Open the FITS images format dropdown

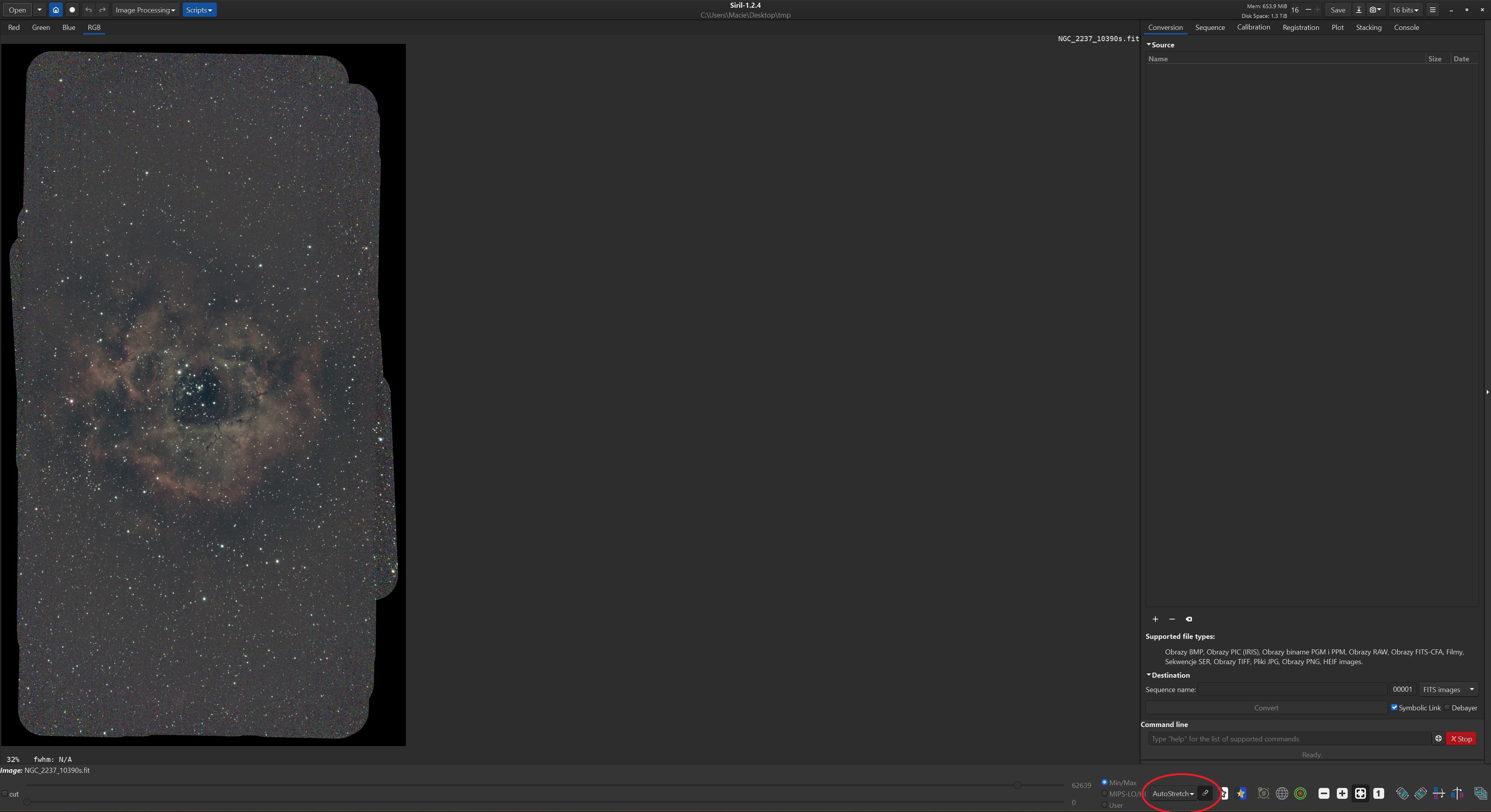click(x=1449, y=689)
